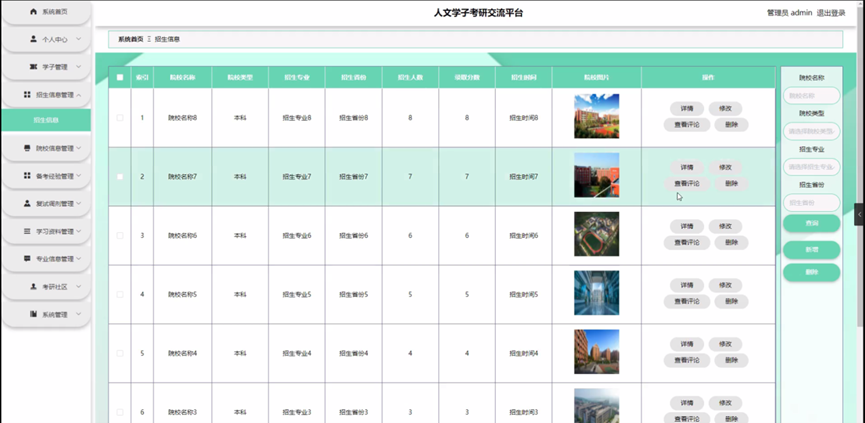Viewport: 865px width, 423px height.
Task: Open 详情 for row 院校名称5
Action: 687,285
